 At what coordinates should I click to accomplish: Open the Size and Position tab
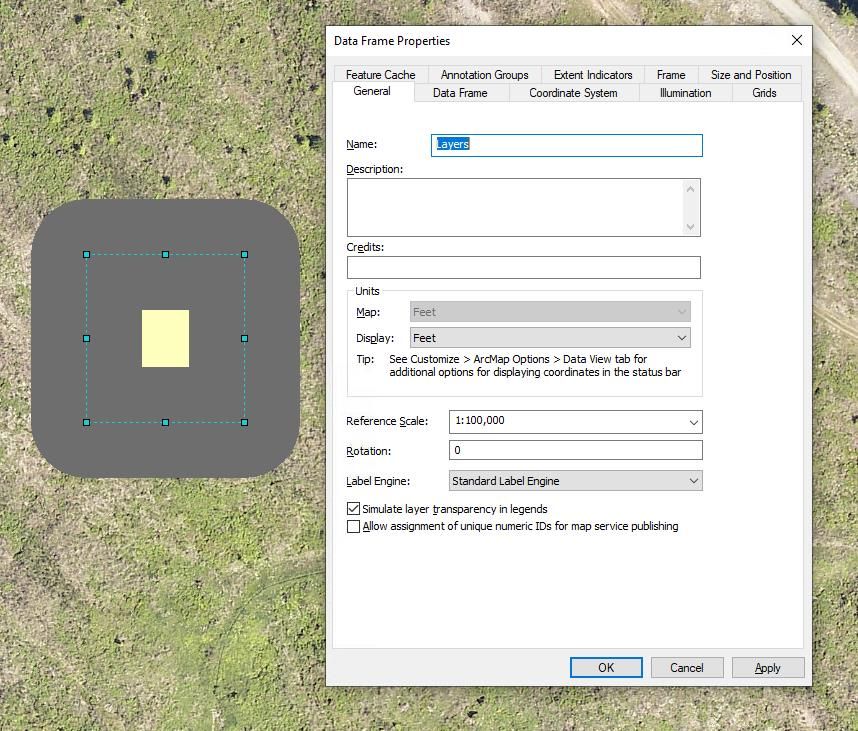pos(751,74)
